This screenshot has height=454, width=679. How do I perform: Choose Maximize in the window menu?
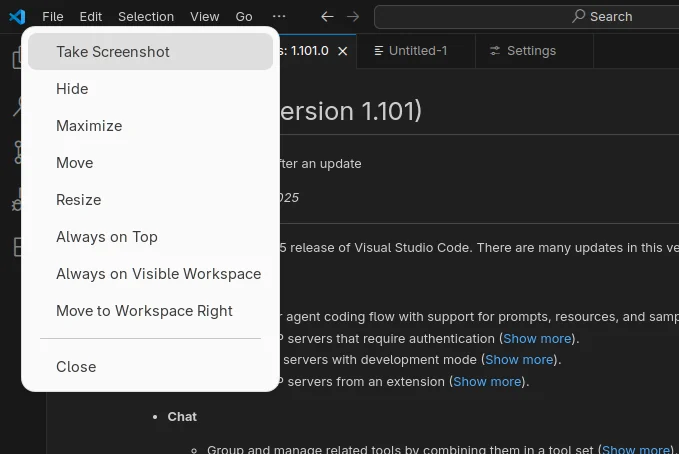150,126
